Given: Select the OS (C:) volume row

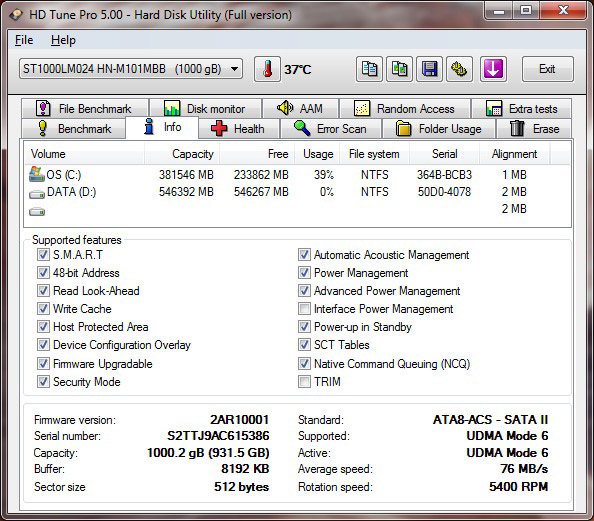Looking at the screenshot, I should click(x=297, y=175).
